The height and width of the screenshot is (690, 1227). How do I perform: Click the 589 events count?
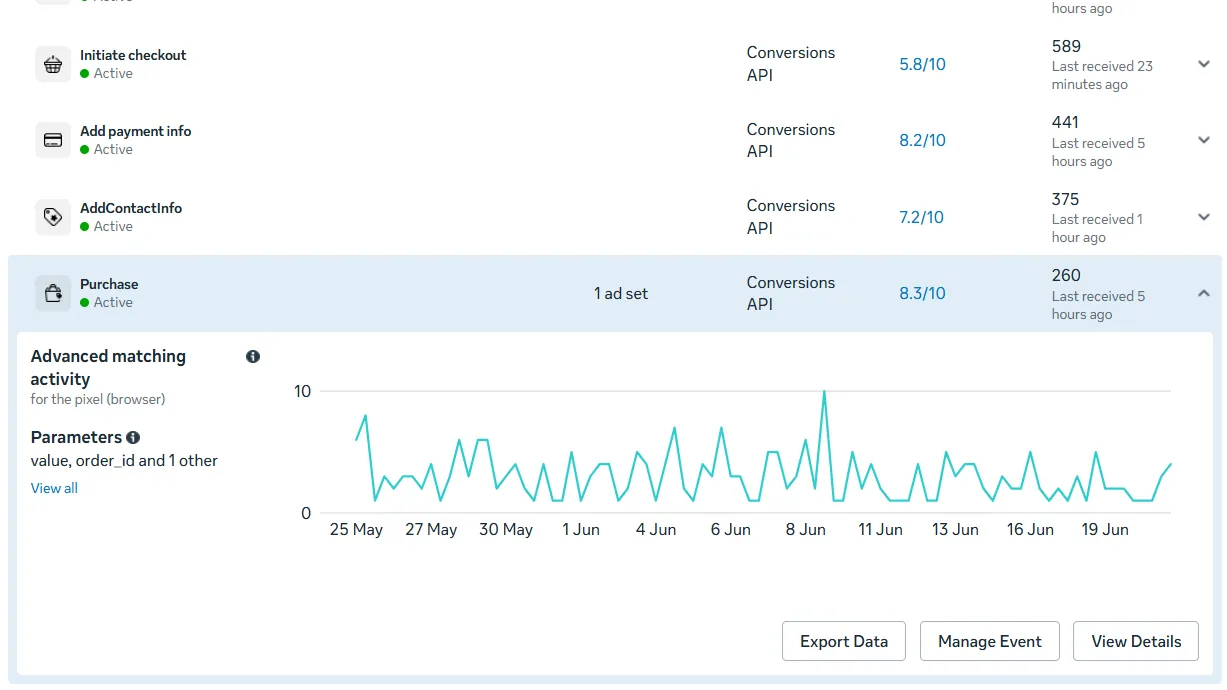(1066, 46)
